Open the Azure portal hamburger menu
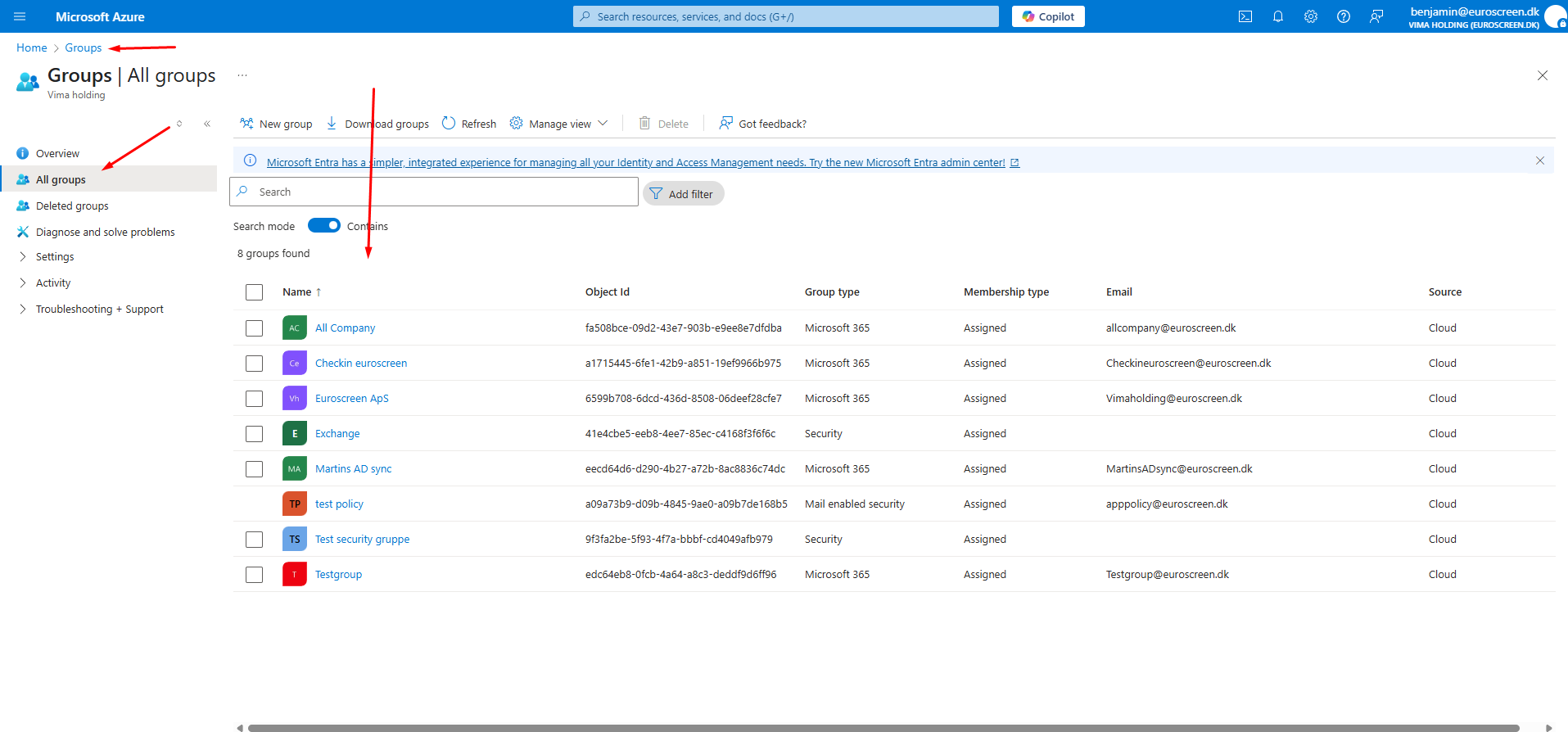The height and width of the screenshot is (732, 1568). tap(20, 16)
